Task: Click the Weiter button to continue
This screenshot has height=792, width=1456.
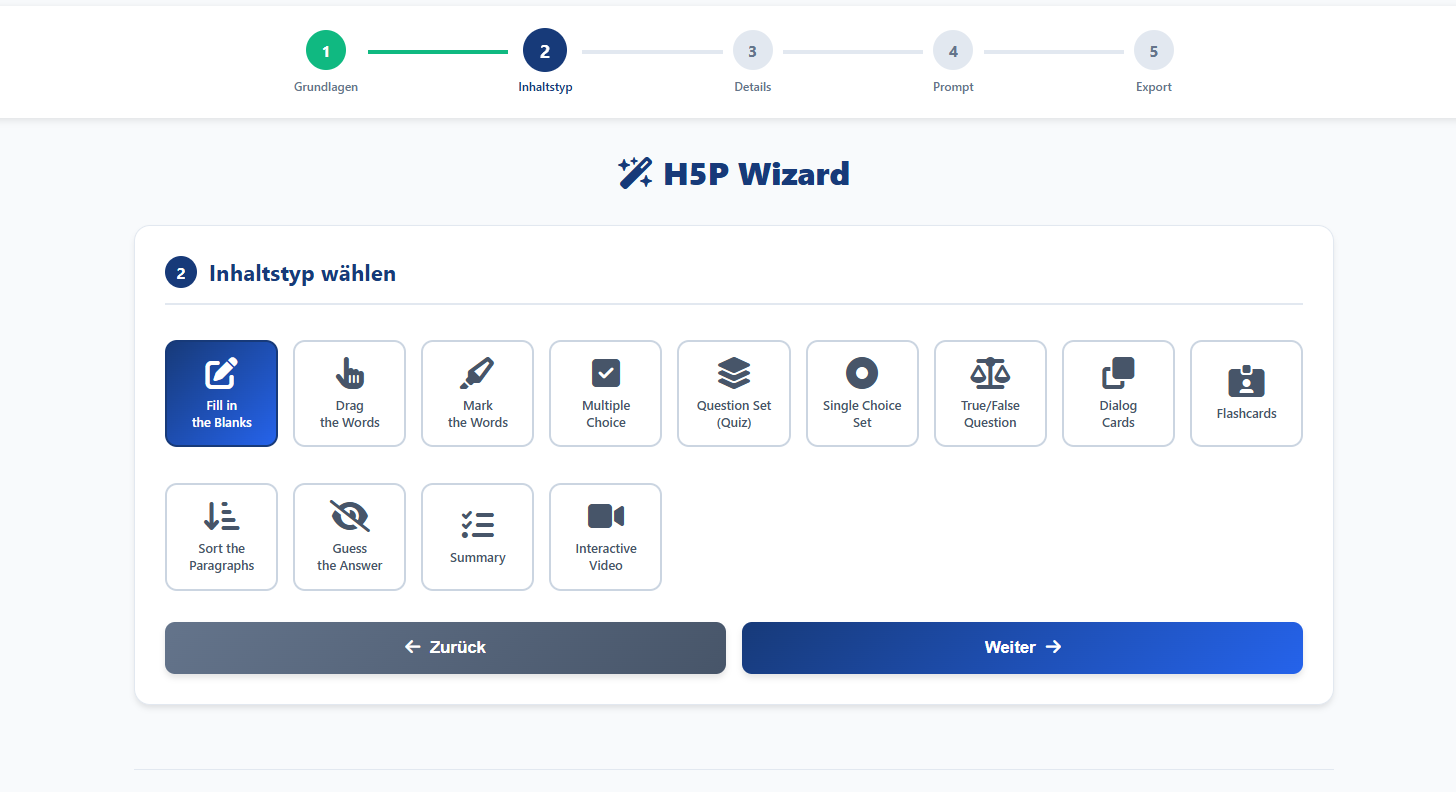Action: coord(1022,648)
